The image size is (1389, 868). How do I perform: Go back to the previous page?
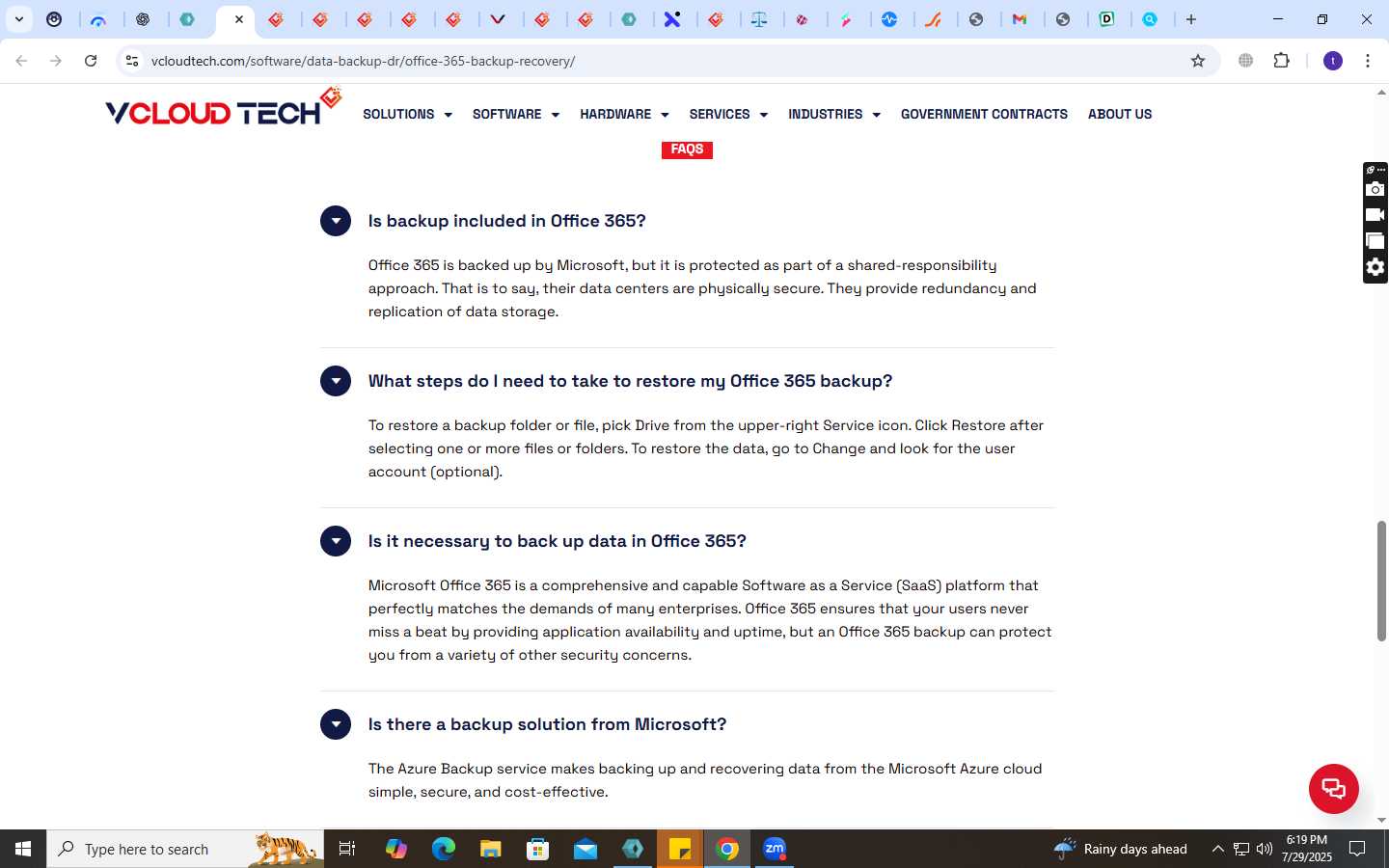pyautogui.click(x=21, y=61)
